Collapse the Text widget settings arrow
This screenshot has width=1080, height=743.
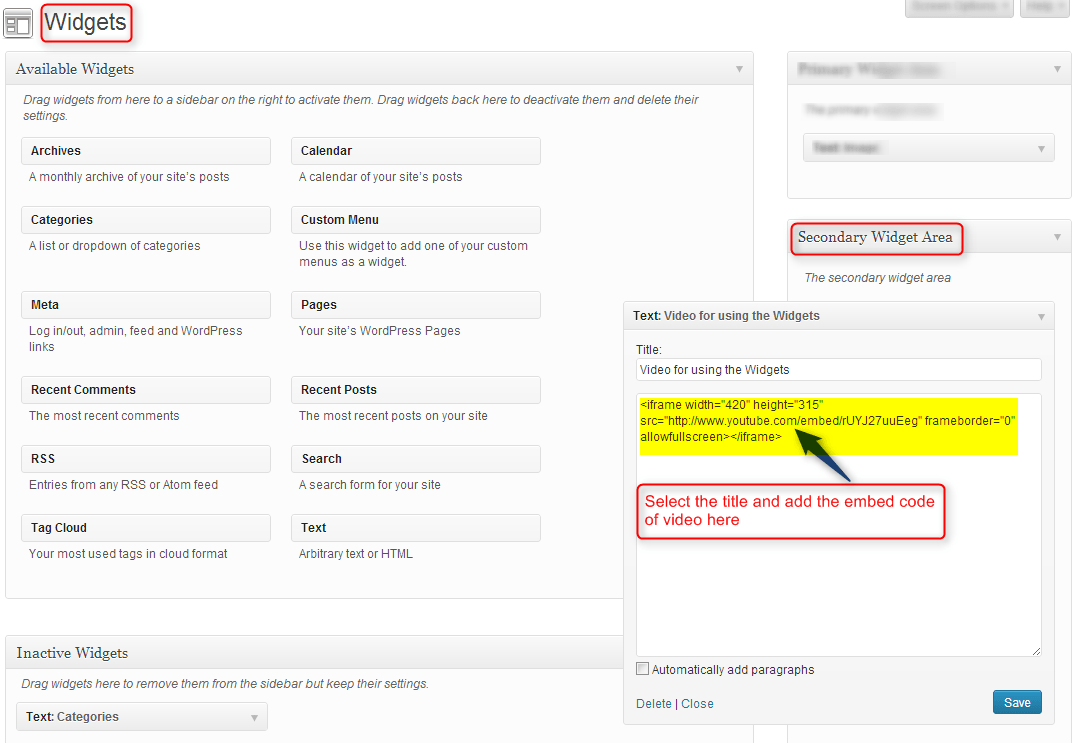pos(1041,316)
